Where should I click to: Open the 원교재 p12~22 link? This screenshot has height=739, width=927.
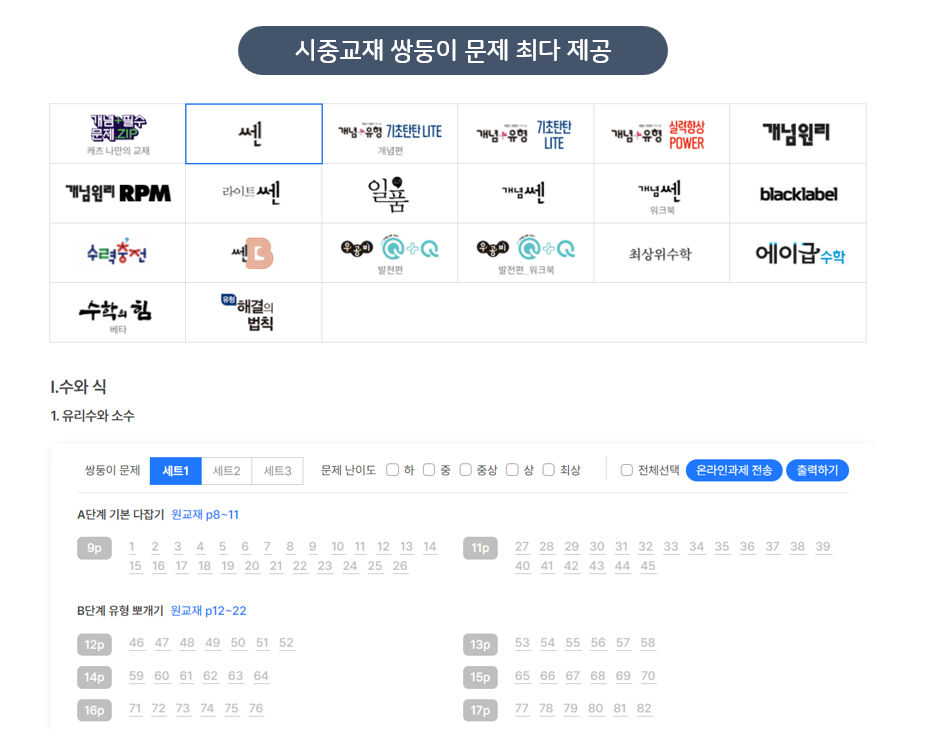[208, 611]
